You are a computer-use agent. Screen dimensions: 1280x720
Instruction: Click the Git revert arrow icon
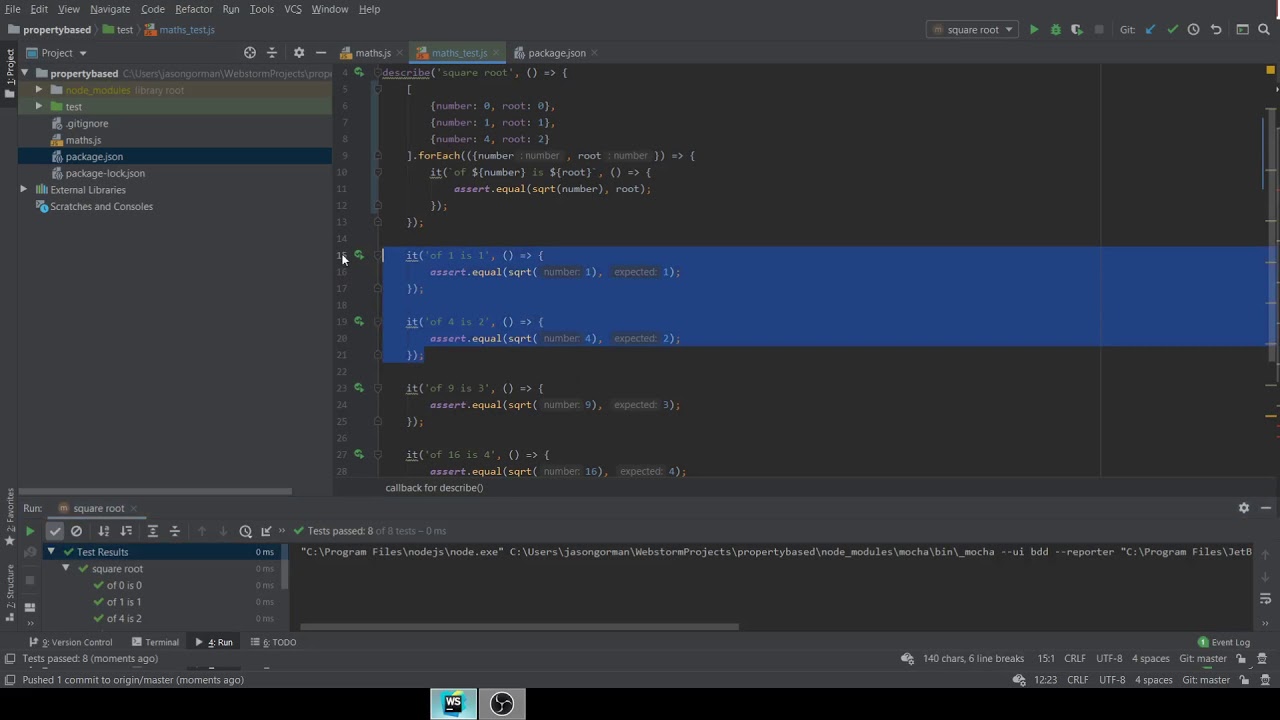point(1216,30)
